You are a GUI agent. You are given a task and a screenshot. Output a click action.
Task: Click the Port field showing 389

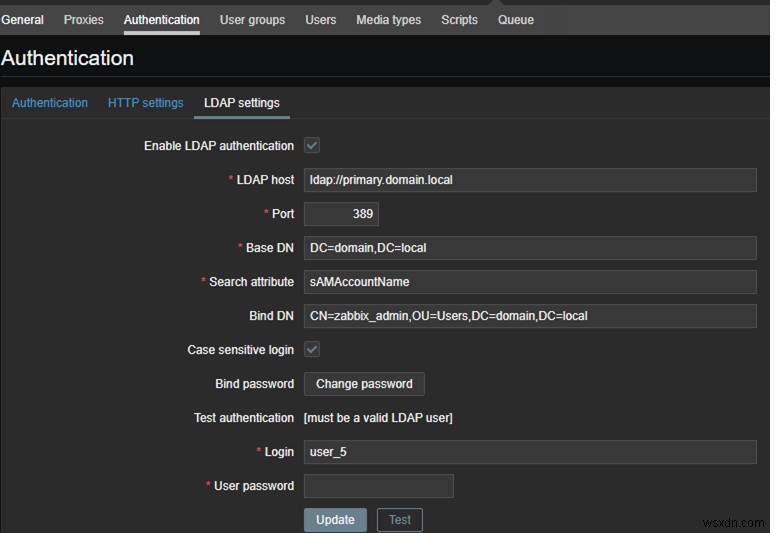(x=341, y=214)
